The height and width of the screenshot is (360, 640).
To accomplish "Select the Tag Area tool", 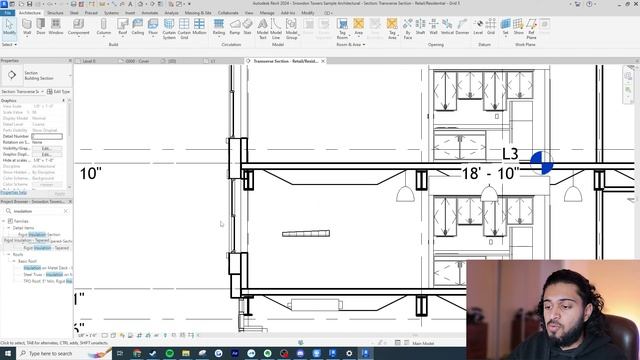I will coord(392,29).
